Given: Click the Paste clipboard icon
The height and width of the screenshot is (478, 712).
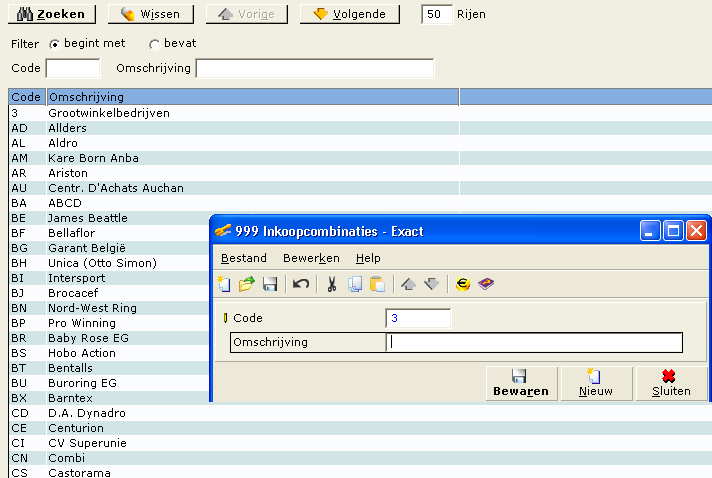Looking at the screenshot, I should click(377, 284).
